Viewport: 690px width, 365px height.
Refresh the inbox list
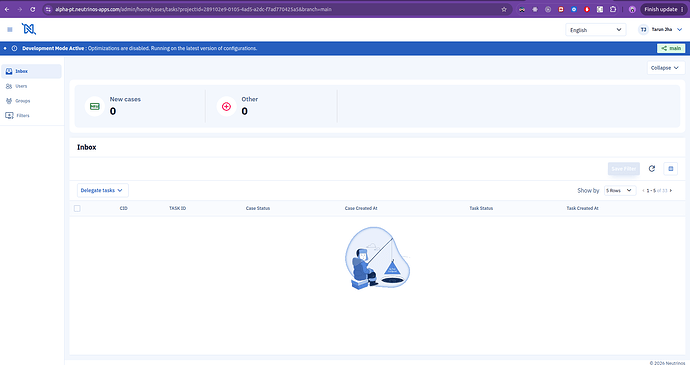coord(652,169)
